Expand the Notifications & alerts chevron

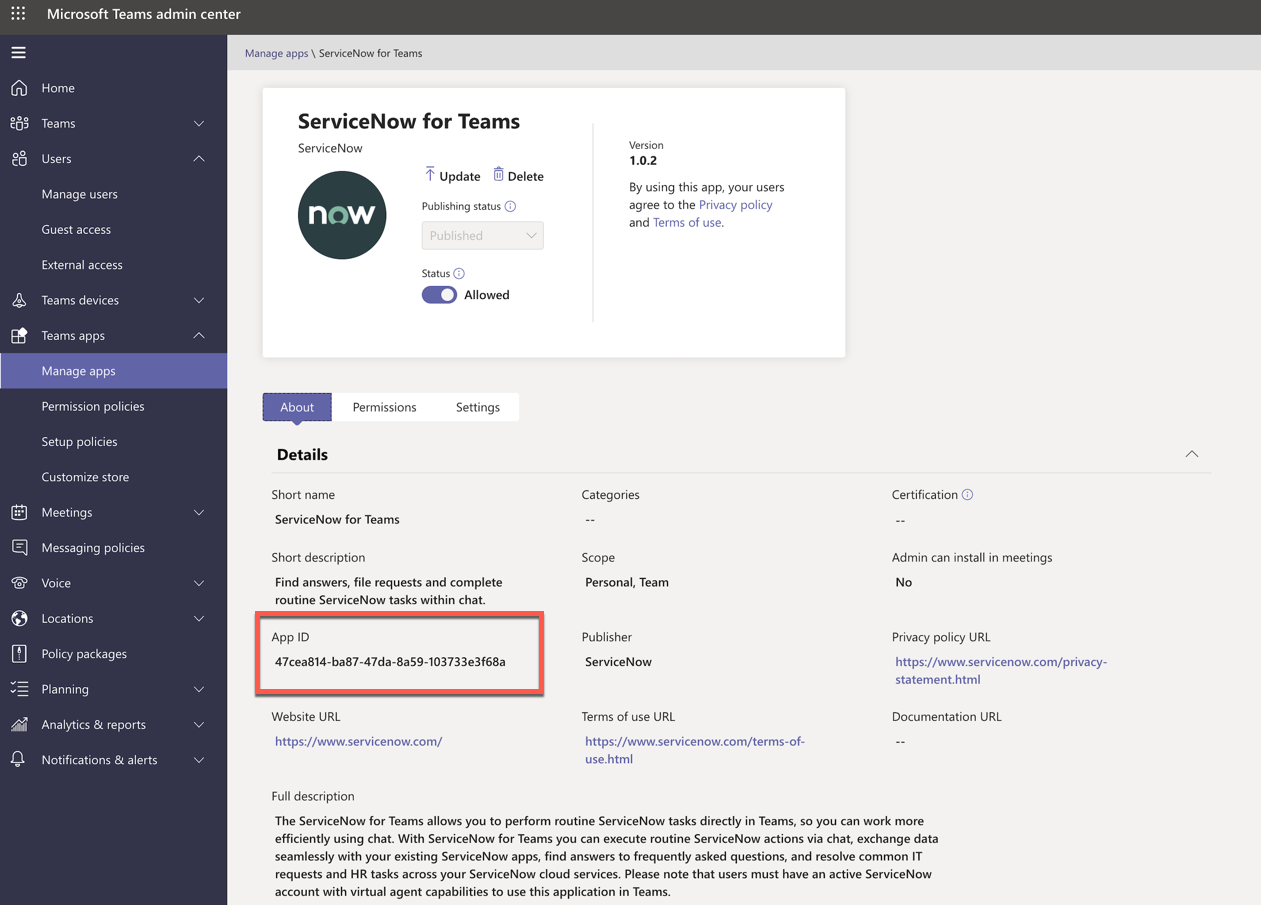tap(199, 760)
